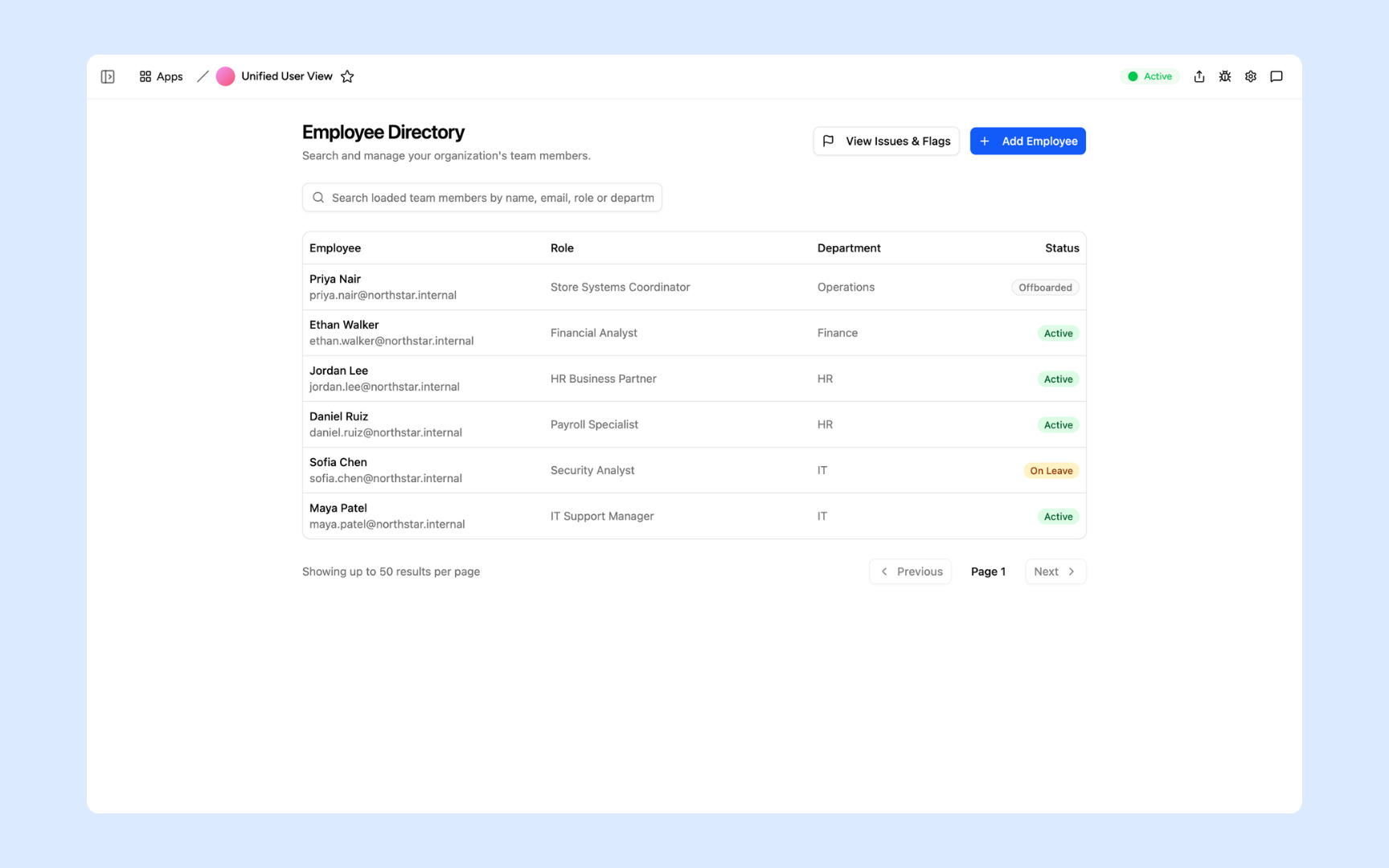This screenshot has width=1389, height=868.
Task: Click View Issues & Flags button
Action: (886, 141)
